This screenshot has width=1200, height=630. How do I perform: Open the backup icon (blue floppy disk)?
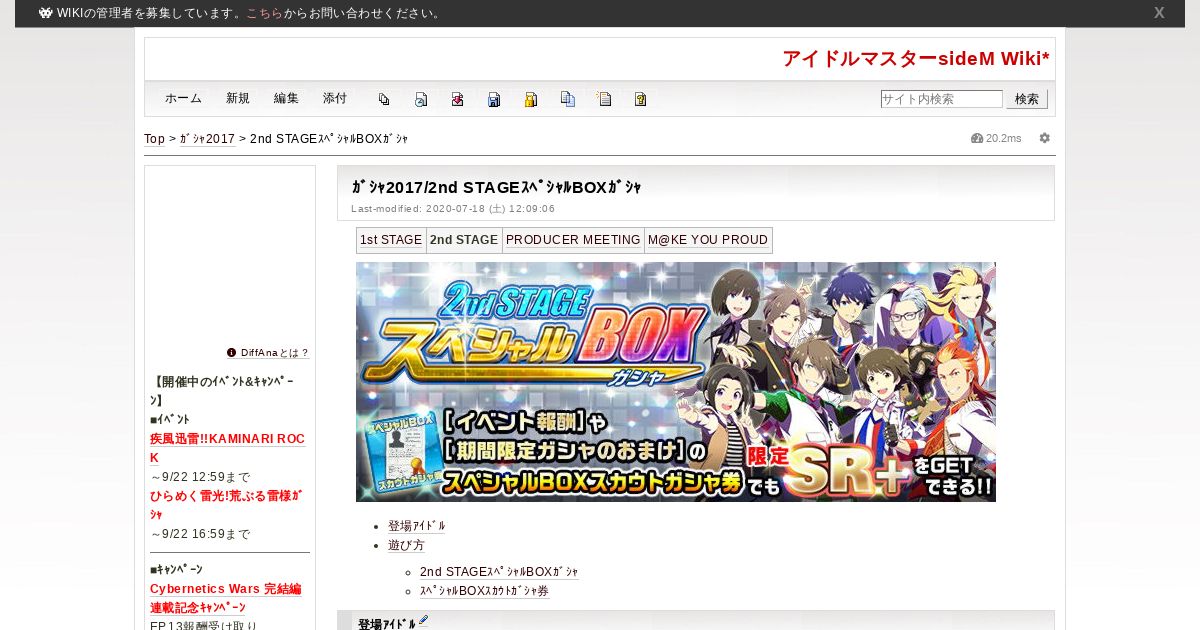point(494,99)
